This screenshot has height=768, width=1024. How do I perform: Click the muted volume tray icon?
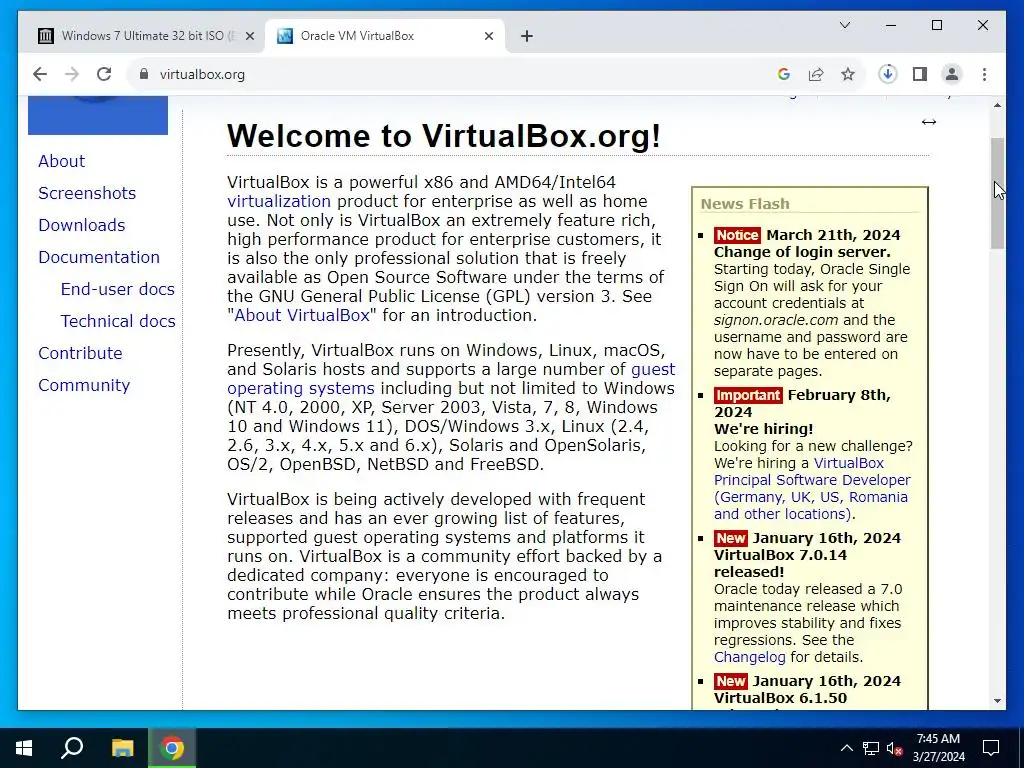point(894,748)
